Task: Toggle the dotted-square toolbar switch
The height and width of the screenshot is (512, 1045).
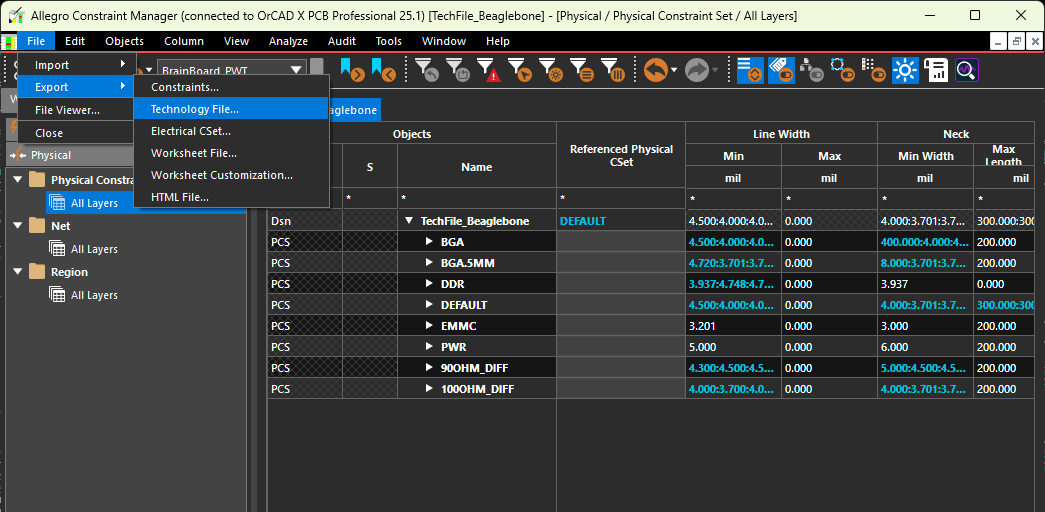Action: pyautogui.click(x=842, y=69)
